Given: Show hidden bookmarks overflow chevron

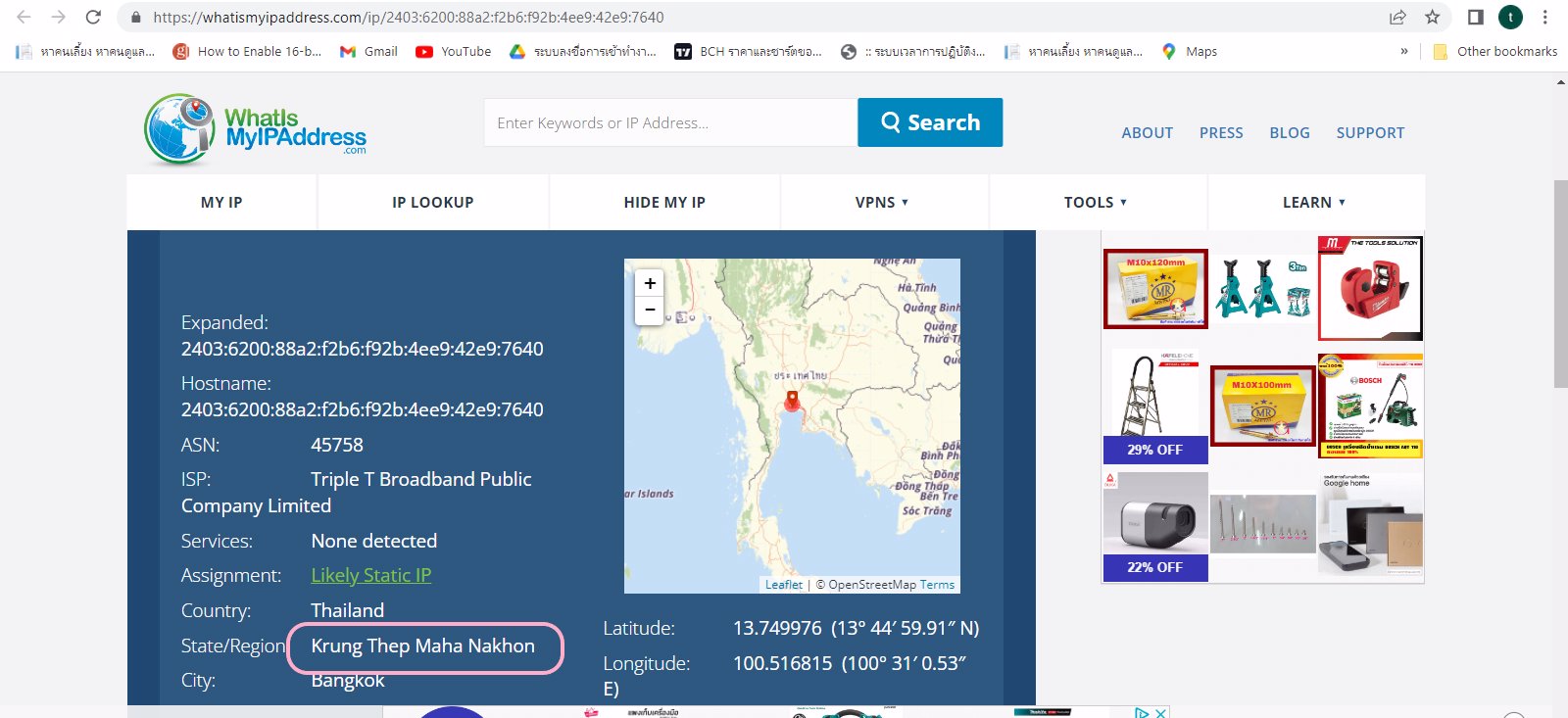Looking at the screenshot, I should click(1404, 52).
